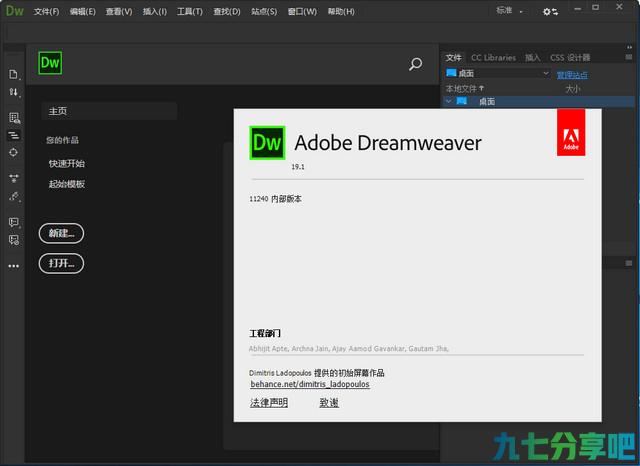Open the 窗口(W) menu

pos(302,11)
